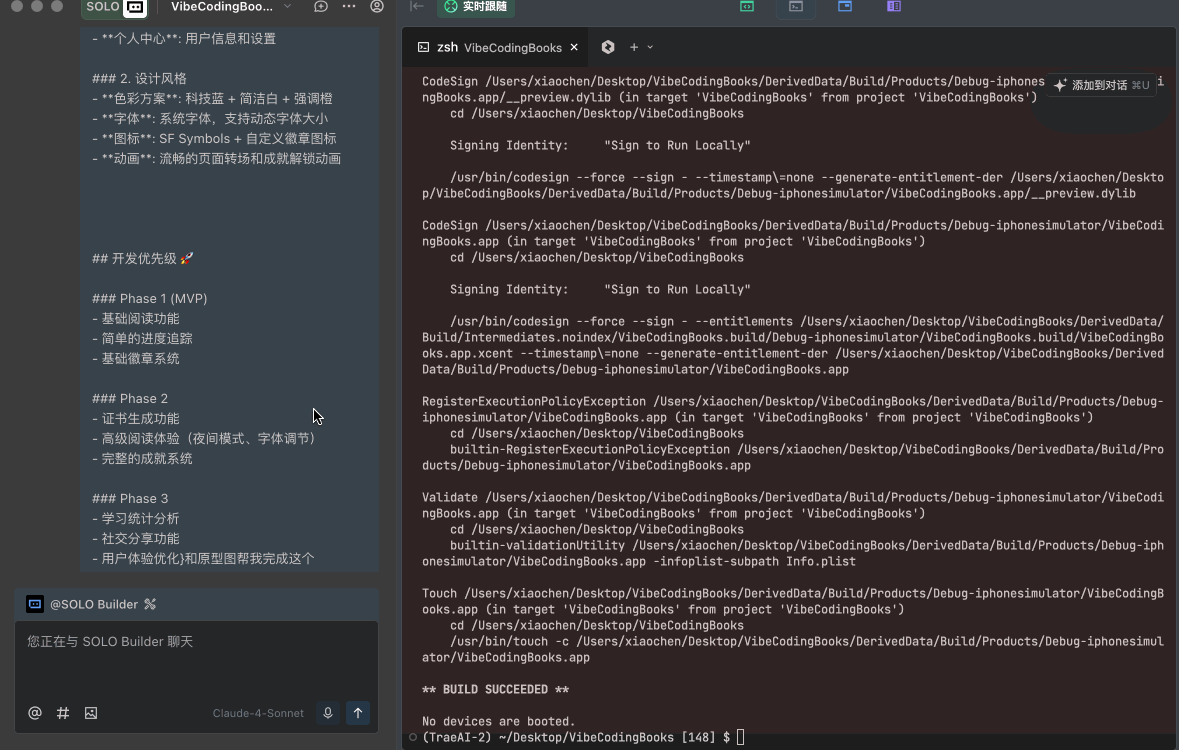Click the '色彩方案' color scheme line
Screen dimensions: 1179x750
coord(212,99)
